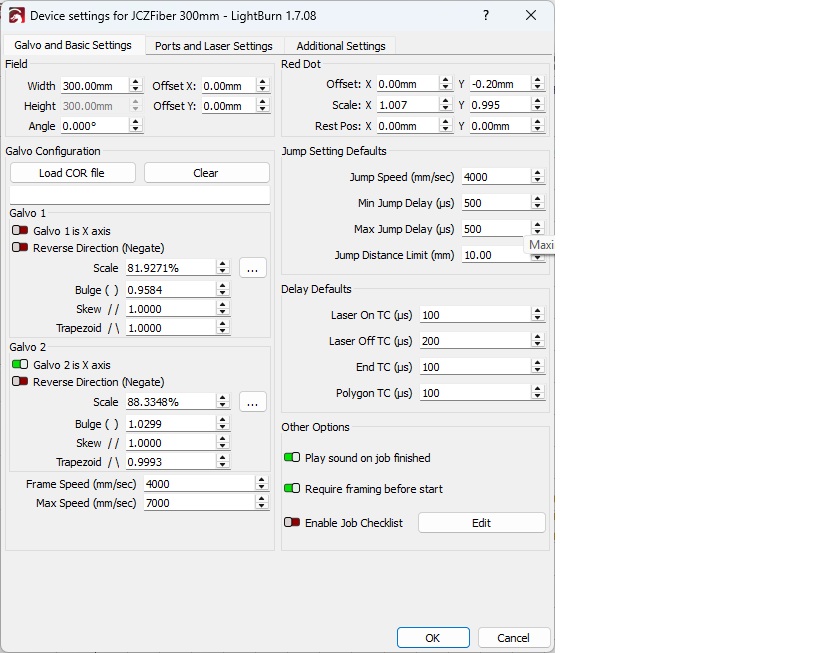The width and height of the screenshot is (819, 653).
Task: Open Galvo 2 Scale ellipsis button
Action: (252, 402)
